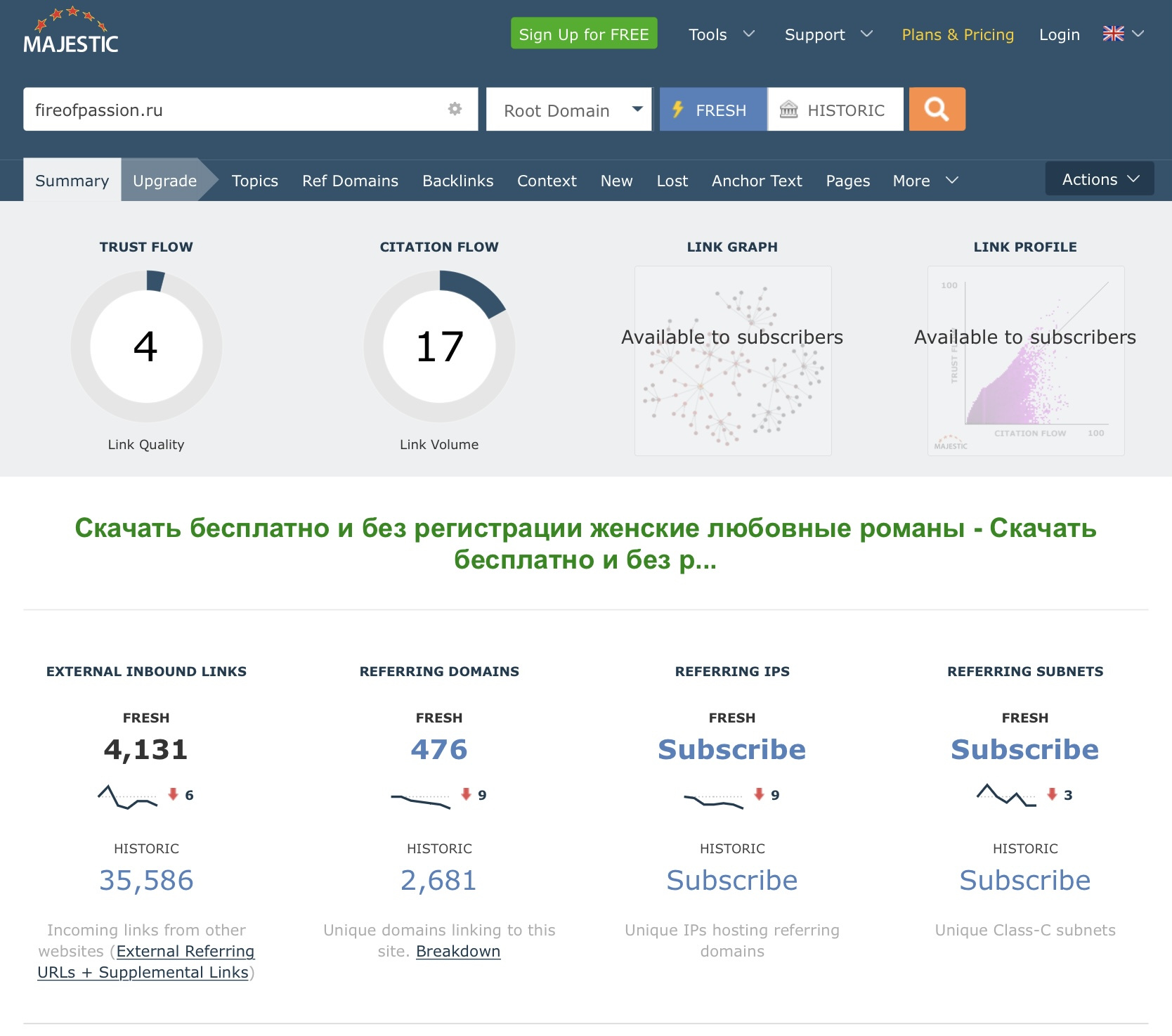Click Fresh Referring IPs Subscribe link
This screenshot has width=1172, height=1036.
click(x=732, y=749)
